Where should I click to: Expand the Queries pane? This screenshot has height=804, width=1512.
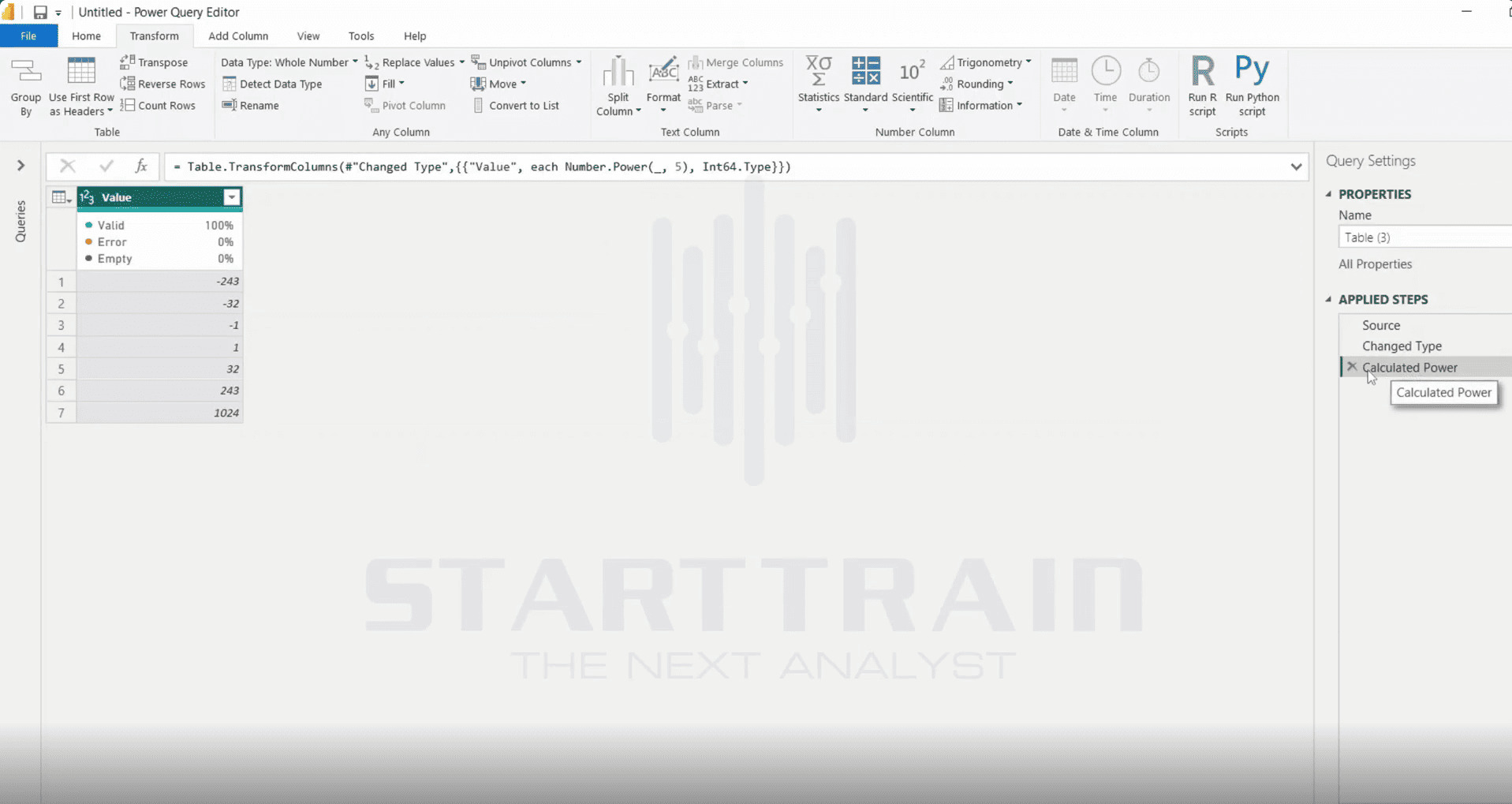(21, 165)
